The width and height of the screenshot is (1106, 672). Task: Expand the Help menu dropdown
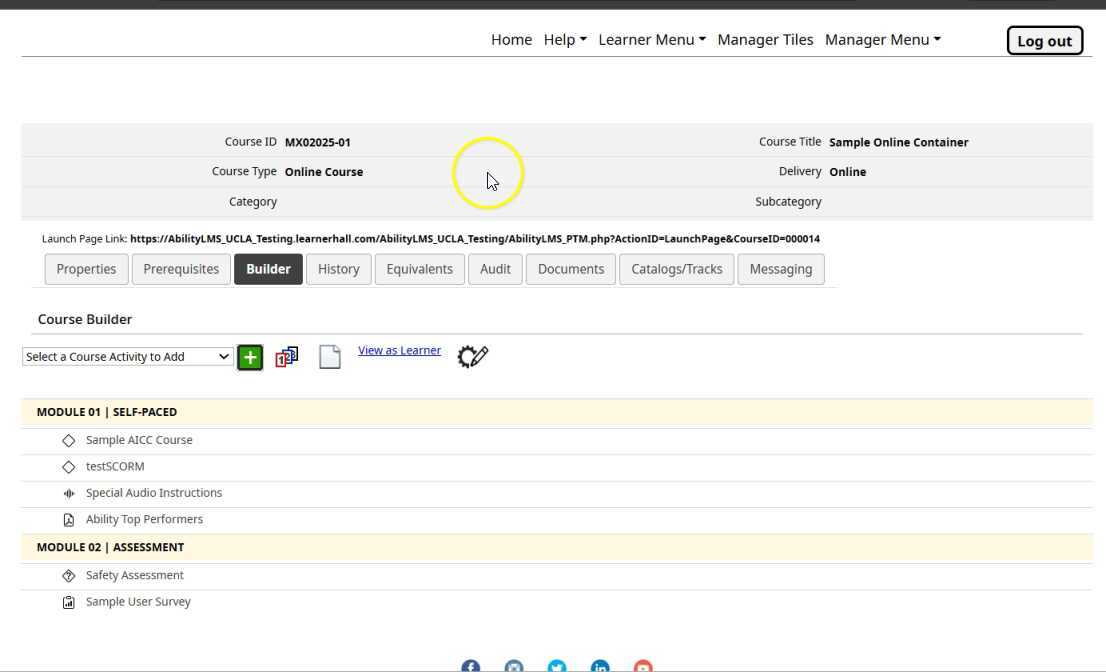click(565, 40)
